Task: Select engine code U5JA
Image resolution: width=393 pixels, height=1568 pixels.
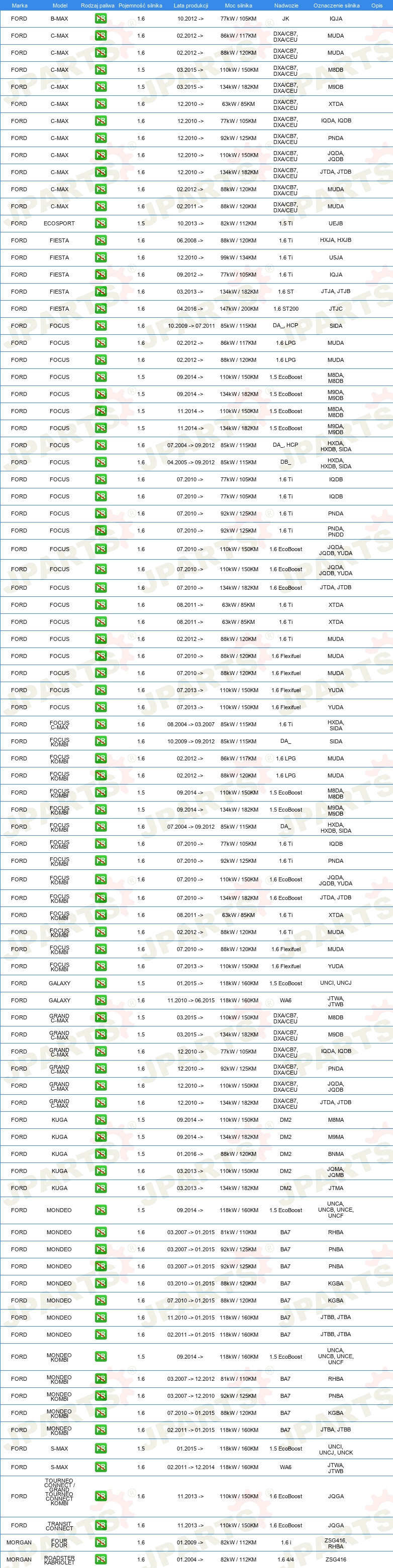Action: click(336, 257)
